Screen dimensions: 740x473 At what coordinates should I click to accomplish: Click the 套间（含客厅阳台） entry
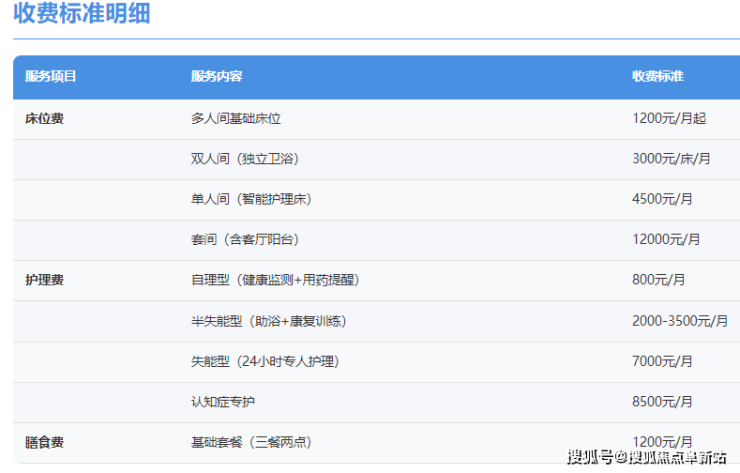click(244, 240)
